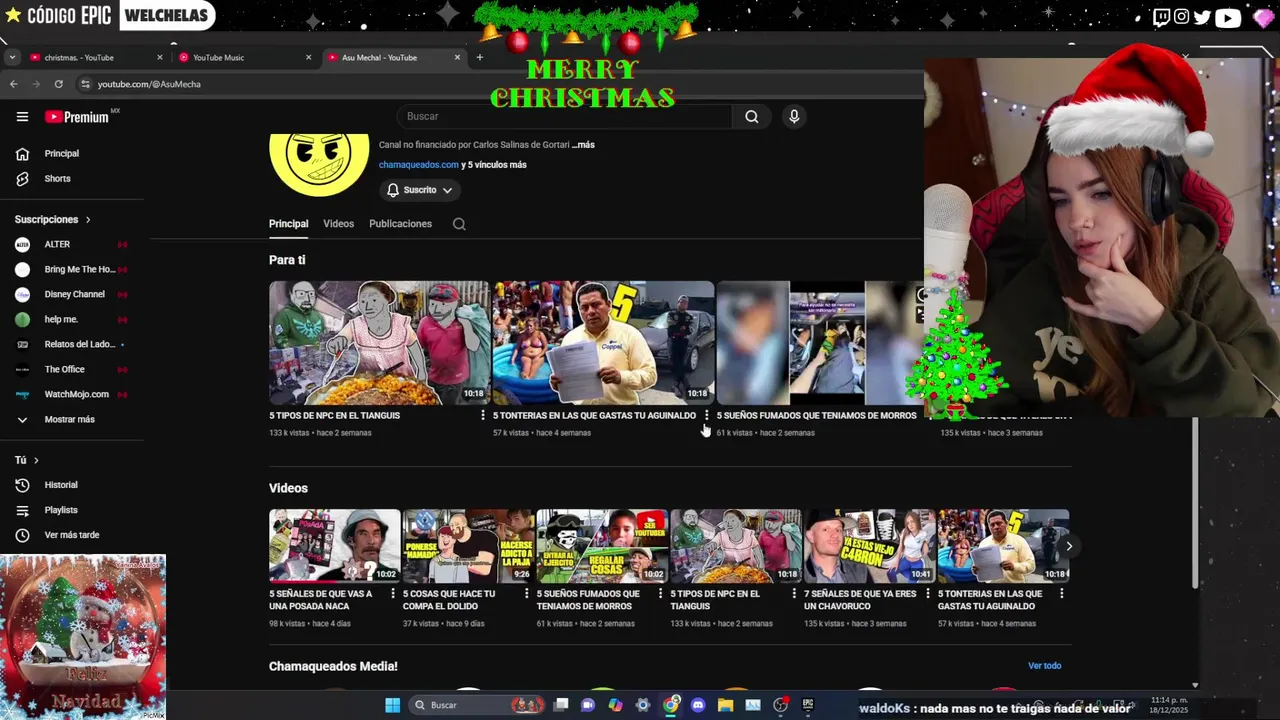Search within the channel via magnifier icon
1280x720 pixels.
pos(459,224)
